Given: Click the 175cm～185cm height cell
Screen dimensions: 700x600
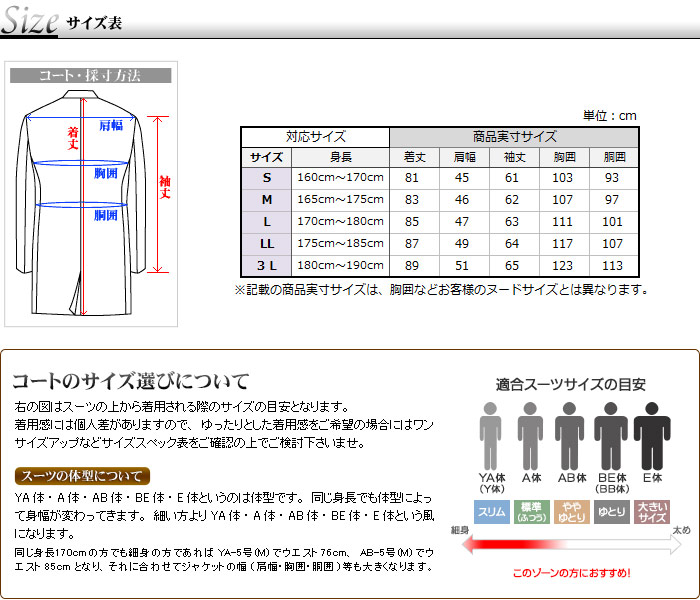Looking at the screenshot, I should 341,243.
